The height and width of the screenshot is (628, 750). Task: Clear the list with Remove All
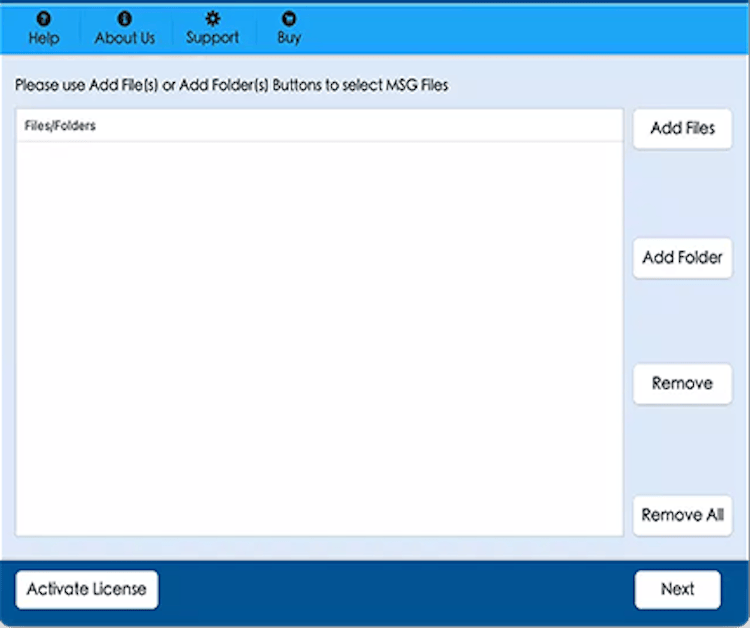pos(682,515)
